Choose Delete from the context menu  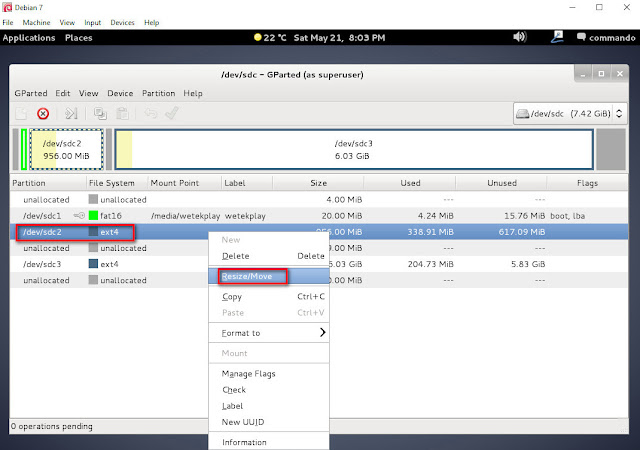(x=269, y=256)
